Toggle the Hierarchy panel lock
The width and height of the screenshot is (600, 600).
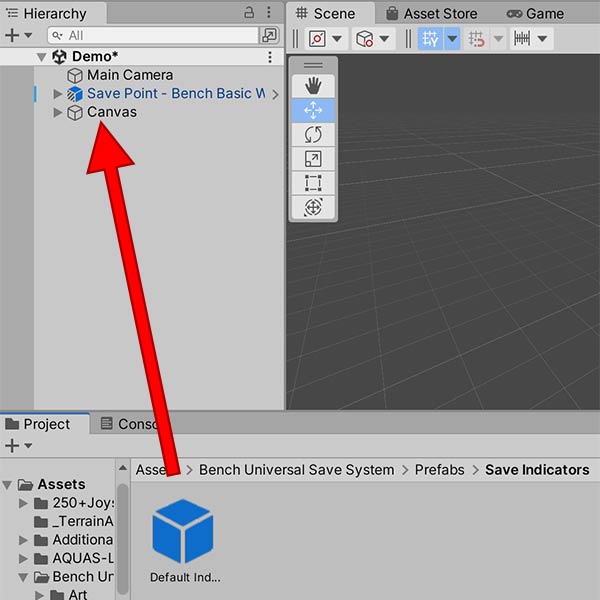pyautogui.click(x=249, y=13)
